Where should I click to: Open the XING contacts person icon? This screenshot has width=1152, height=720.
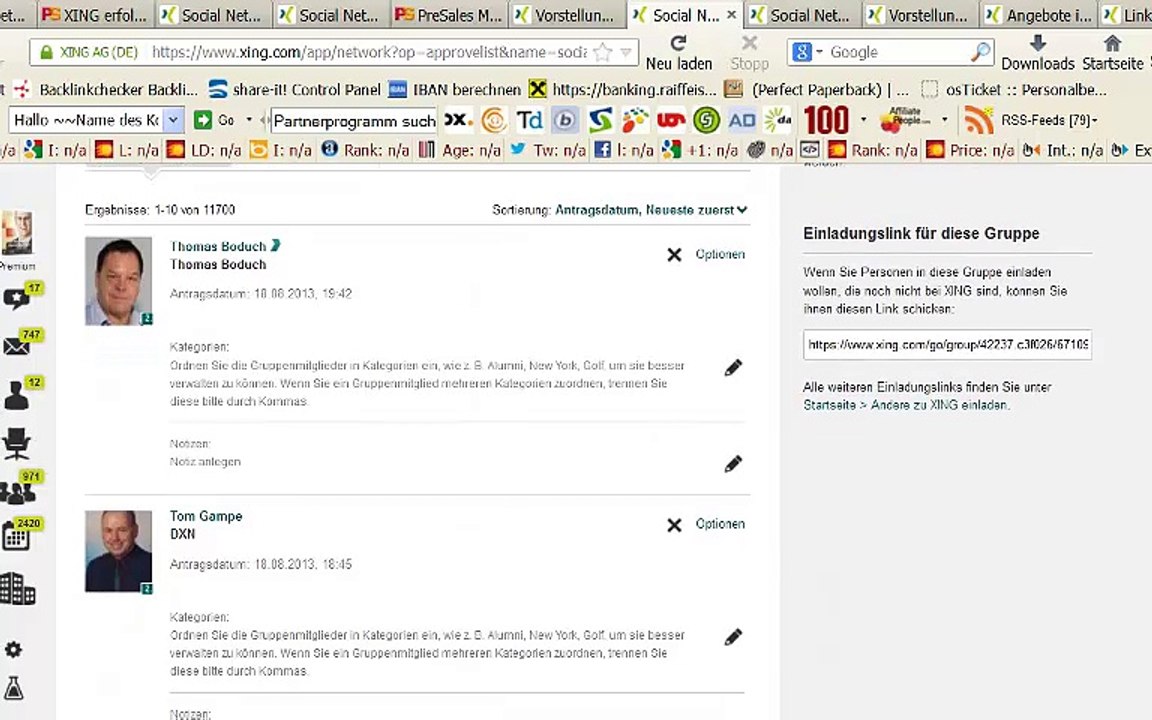coord(16,395)
